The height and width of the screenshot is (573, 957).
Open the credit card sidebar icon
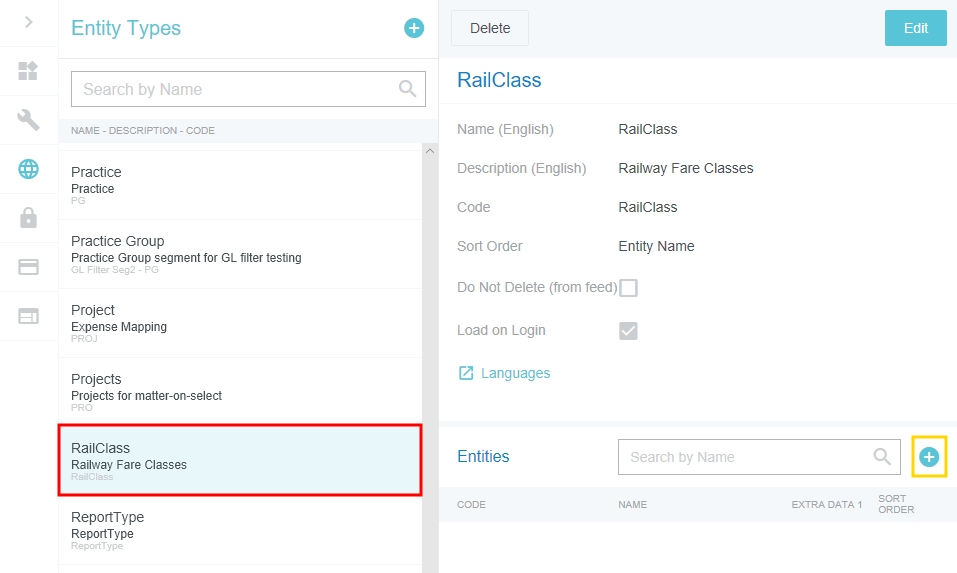[28, 267]
